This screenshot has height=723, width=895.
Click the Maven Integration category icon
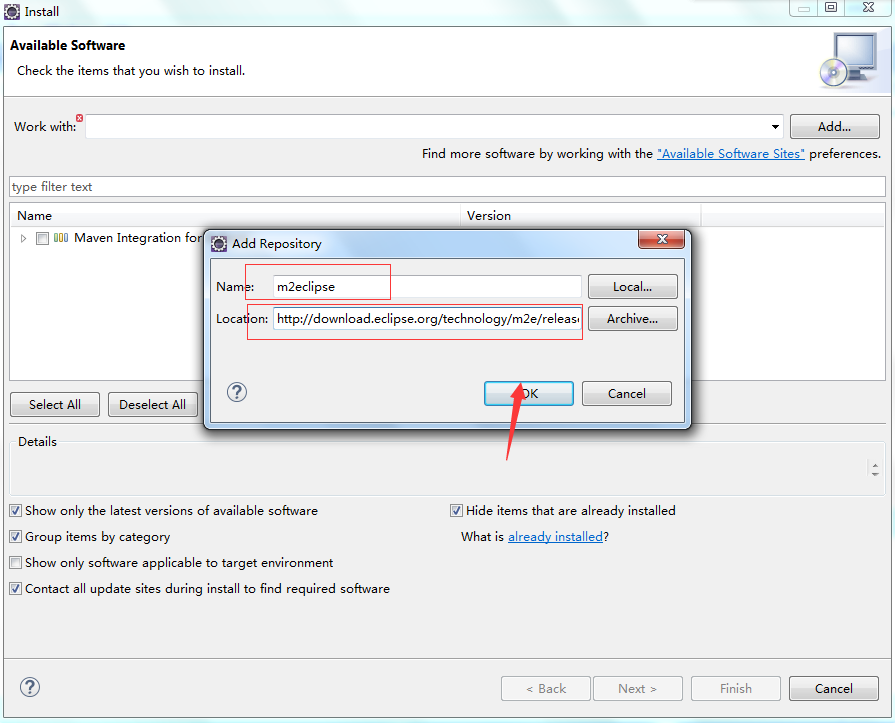[61, 238]
